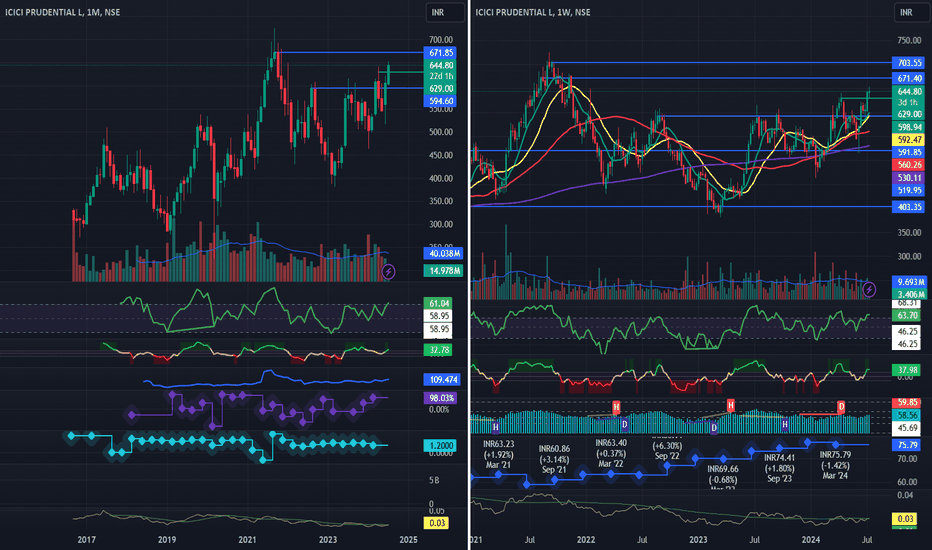
Task: Select the 671.40 horizontal line label
Action: [909, 78]
